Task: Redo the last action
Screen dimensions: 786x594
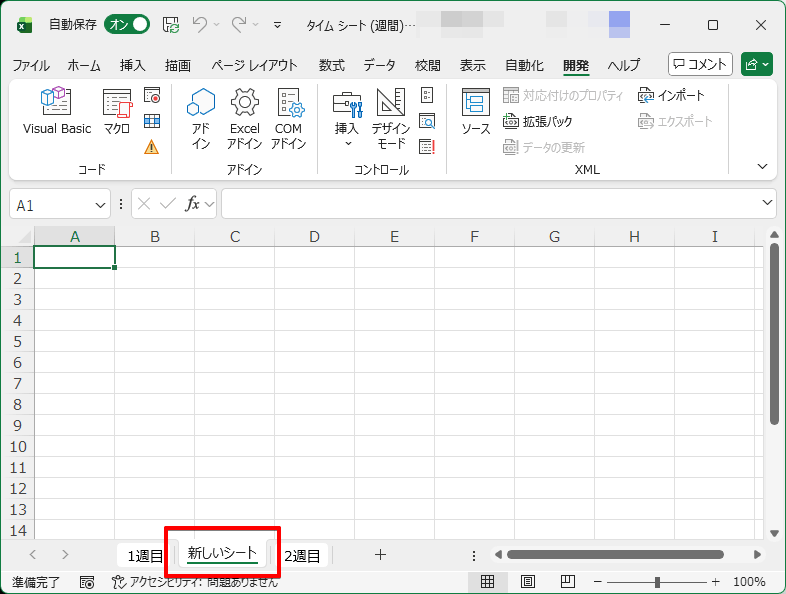Action: (239, 24)
